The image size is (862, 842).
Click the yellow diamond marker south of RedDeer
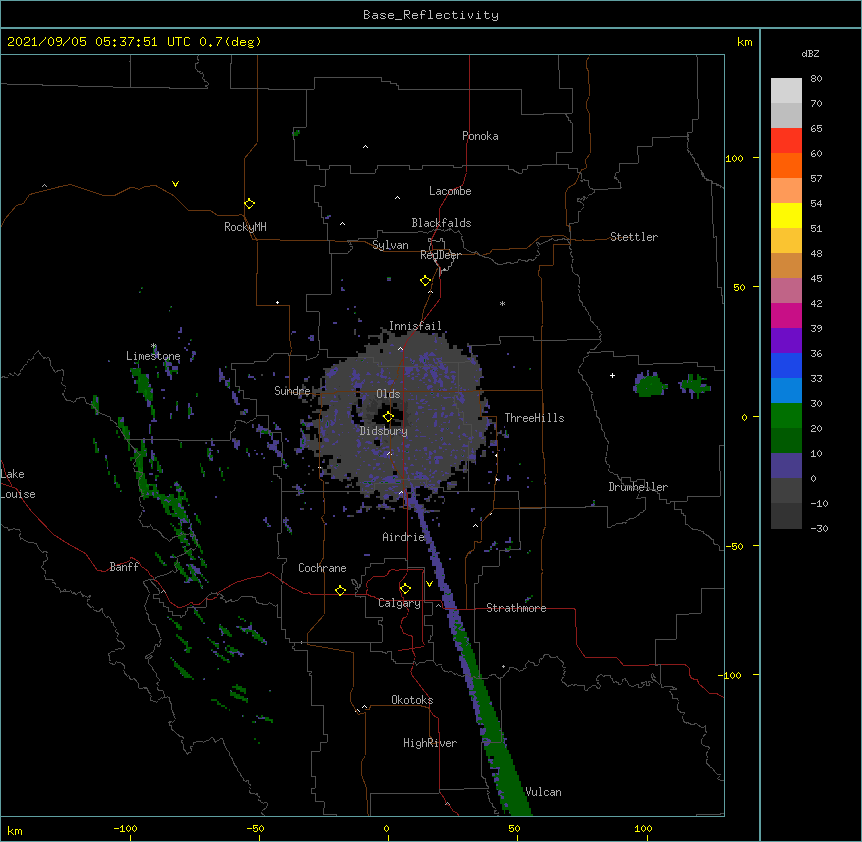coord(425,281)
